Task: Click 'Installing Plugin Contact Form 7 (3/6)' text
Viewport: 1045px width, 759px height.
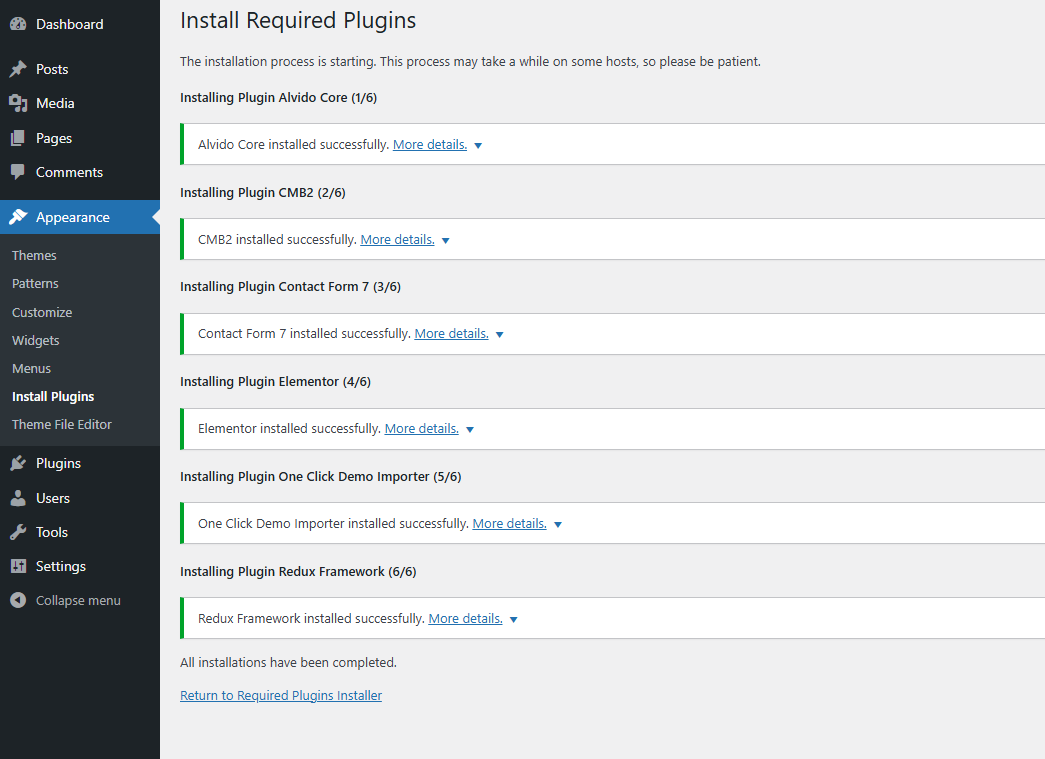Action: pyautogui.click(x=291, y=287)
